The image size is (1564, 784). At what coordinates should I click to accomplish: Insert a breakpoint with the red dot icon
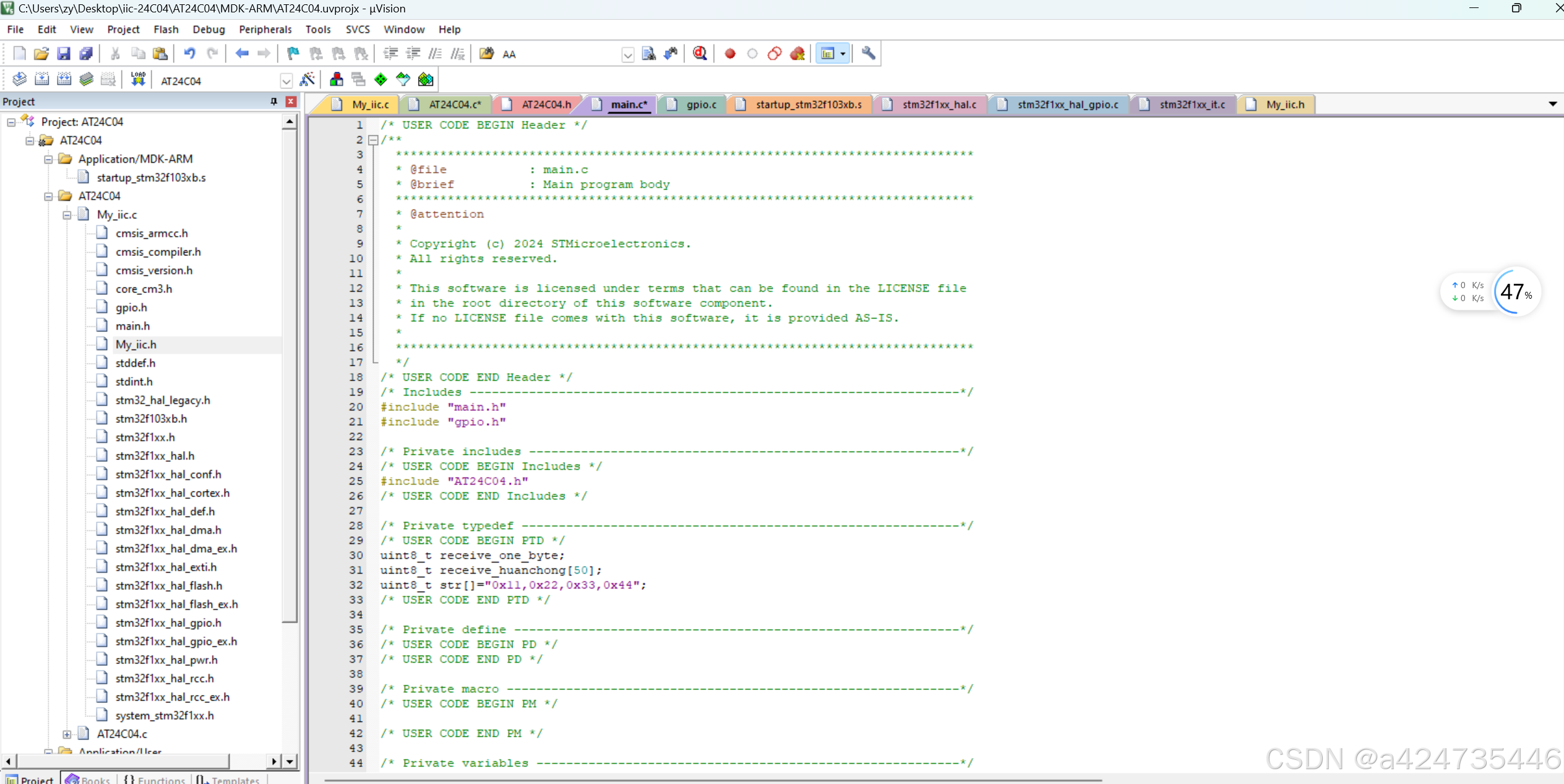coord(729,53)
